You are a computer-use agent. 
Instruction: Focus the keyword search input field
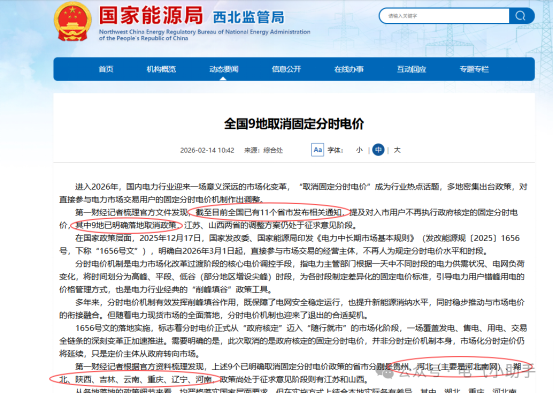click(x=444, y=16)
